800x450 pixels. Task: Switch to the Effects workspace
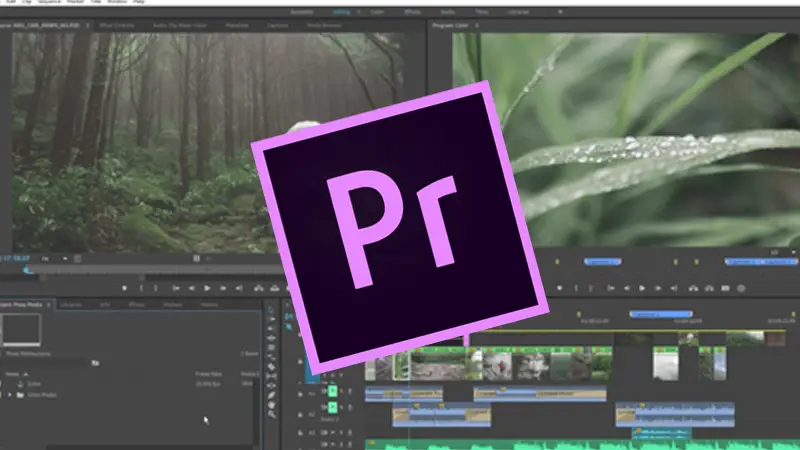click(x=412, y=12)
